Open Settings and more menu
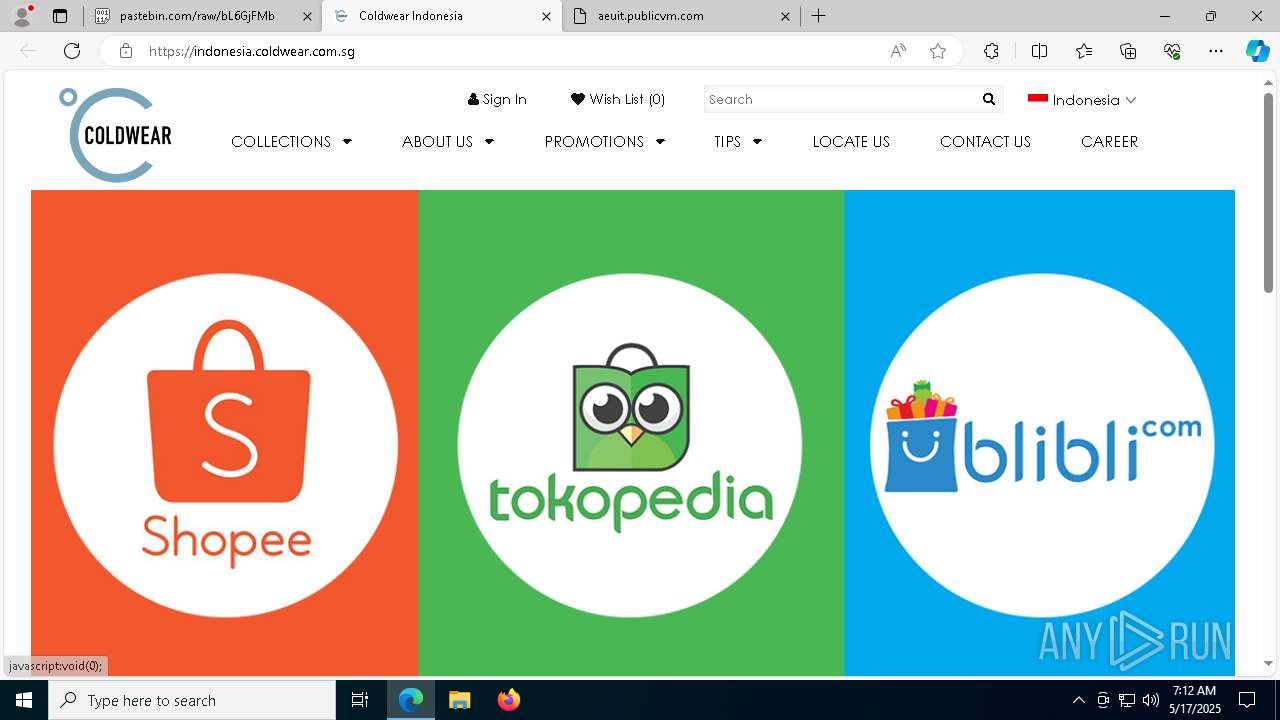Screen dimensions: 1280x720 [x=1216, y=51]
